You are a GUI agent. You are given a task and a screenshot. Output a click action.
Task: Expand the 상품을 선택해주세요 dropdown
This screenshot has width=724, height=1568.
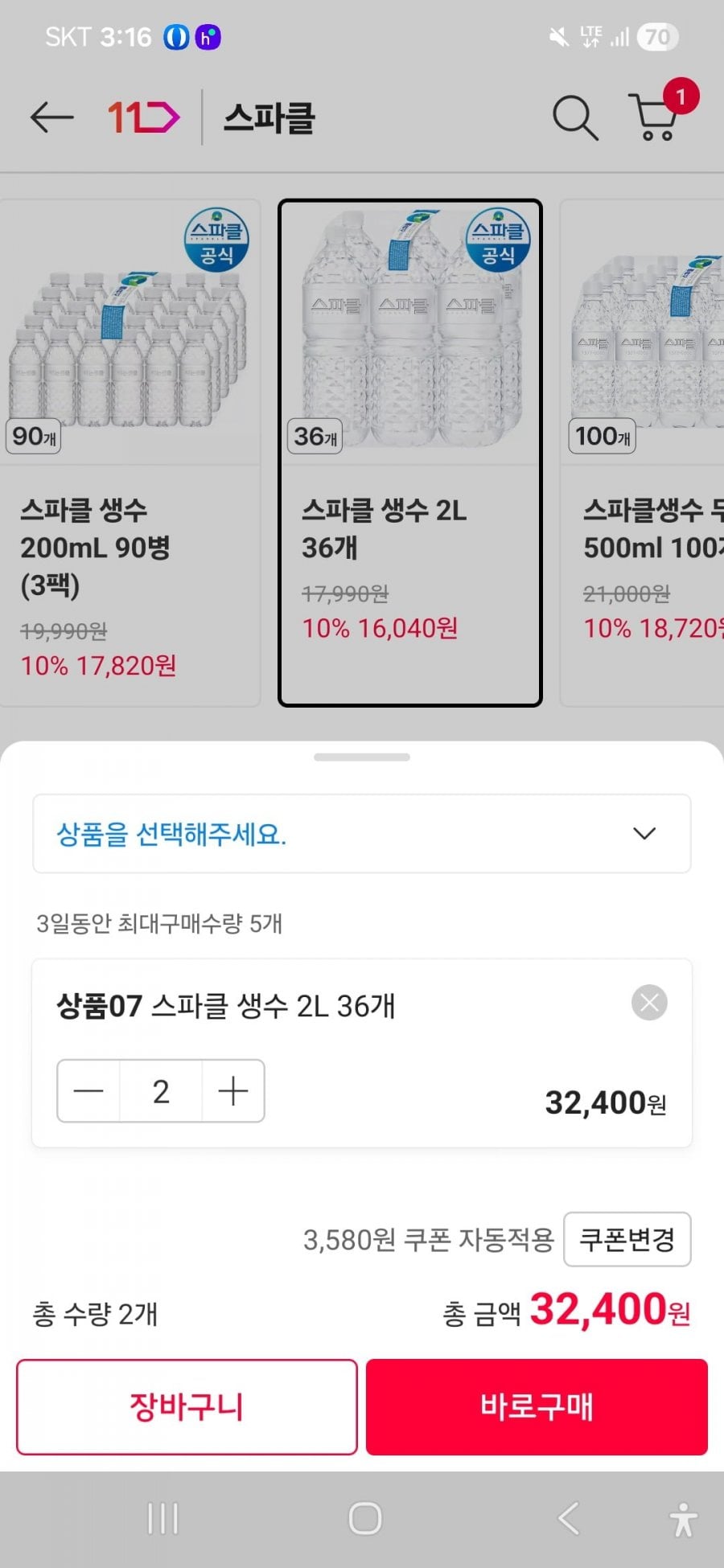pos(362,834)
